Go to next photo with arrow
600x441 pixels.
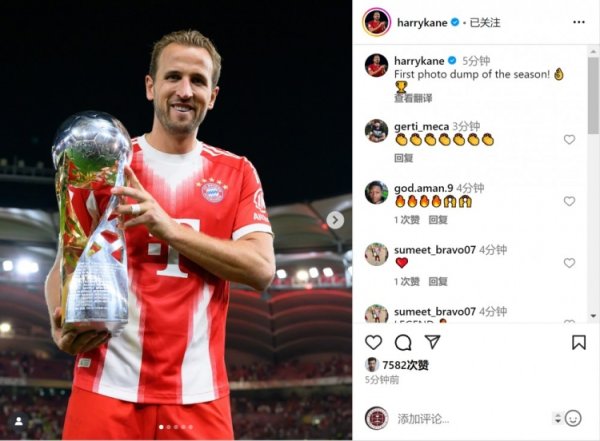335,220
